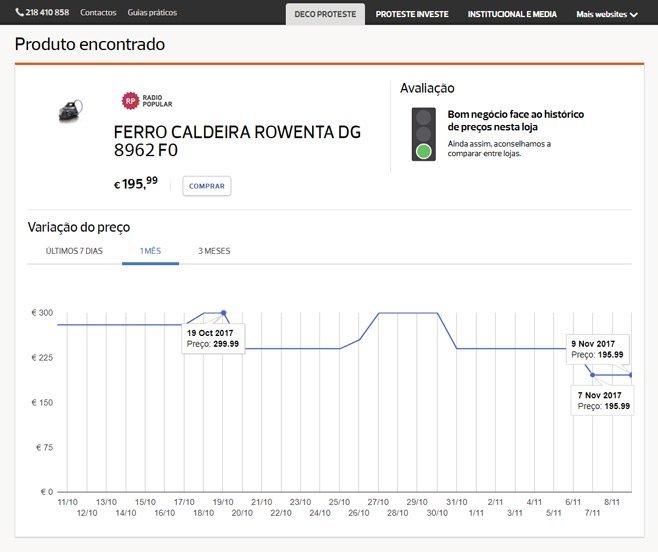Click the product title FERRO CALDEIRA ROWENTA DG 8962 F0

click(x=237, y=141)
